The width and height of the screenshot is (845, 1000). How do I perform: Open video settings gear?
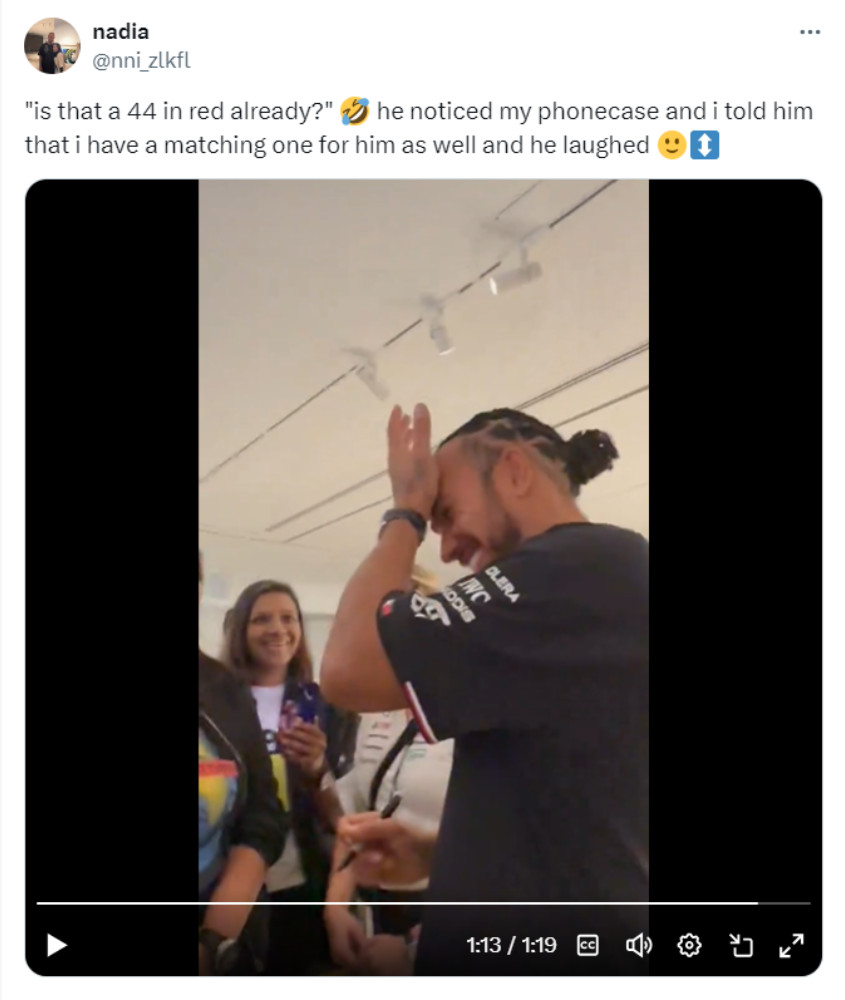(x=689, y=945)
